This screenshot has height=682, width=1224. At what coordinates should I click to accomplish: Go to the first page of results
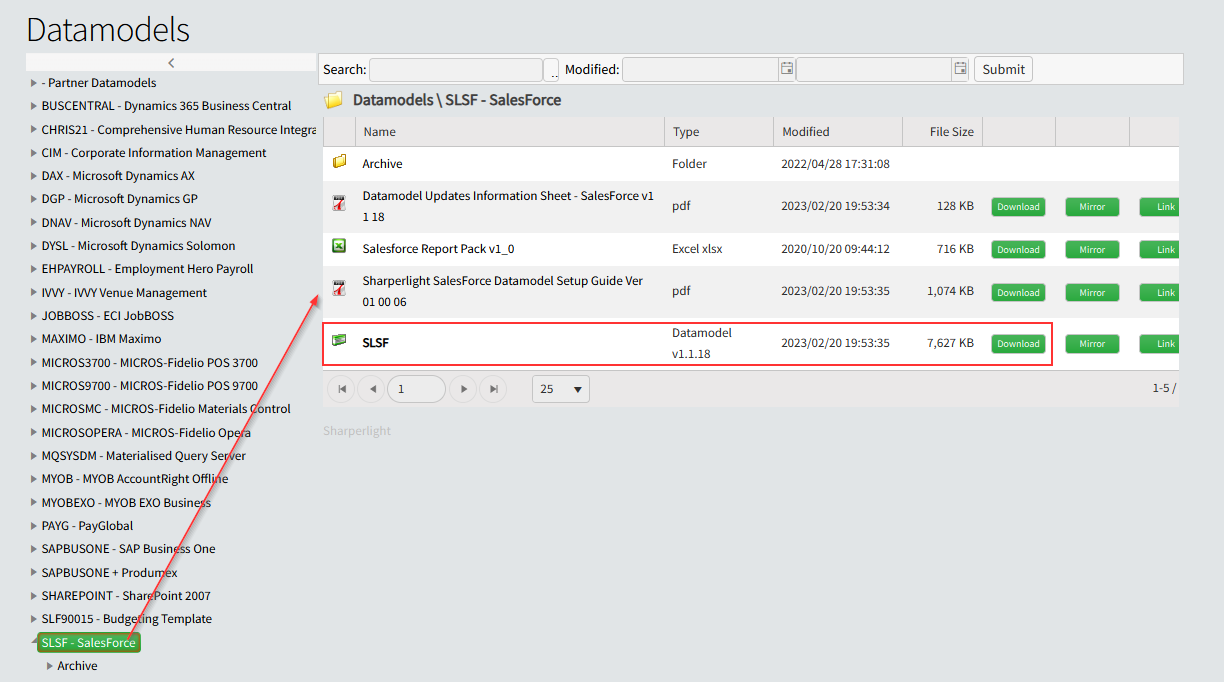342,388
